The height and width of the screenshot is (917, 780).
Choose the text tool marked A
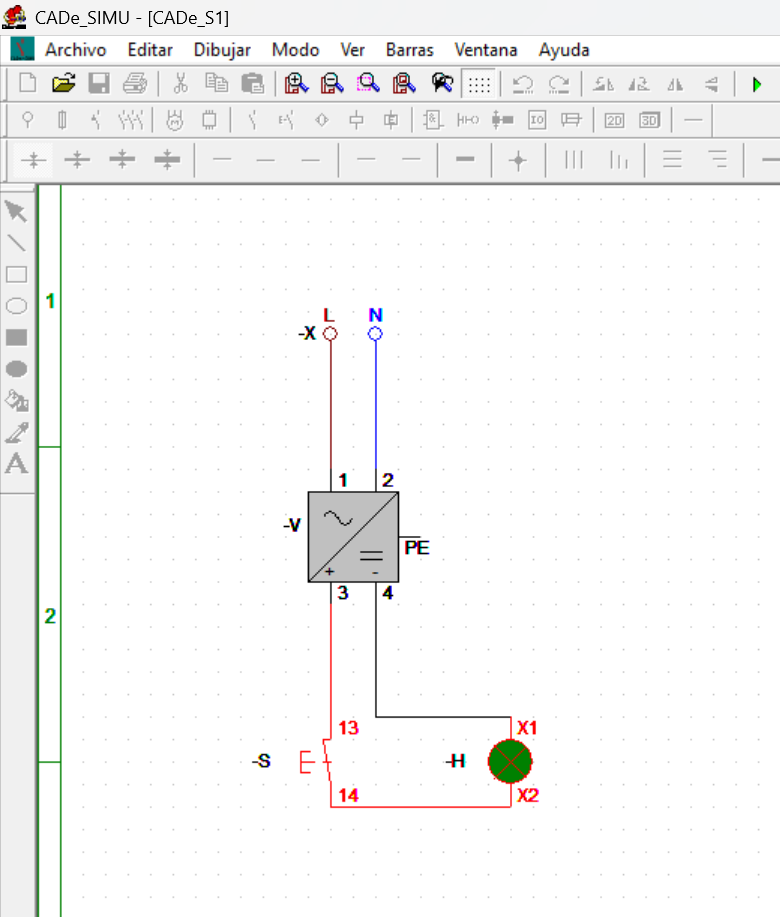(16, 464)
